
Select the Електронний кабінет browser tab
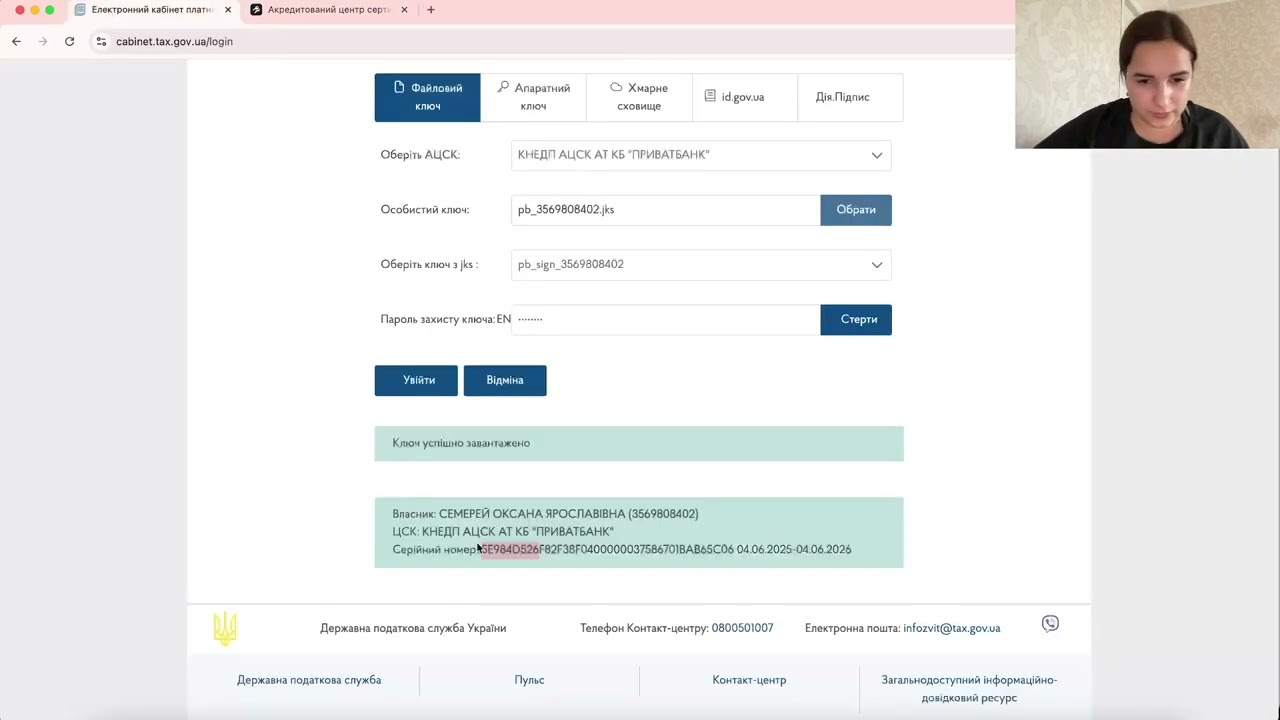click(x=152, y=10)
